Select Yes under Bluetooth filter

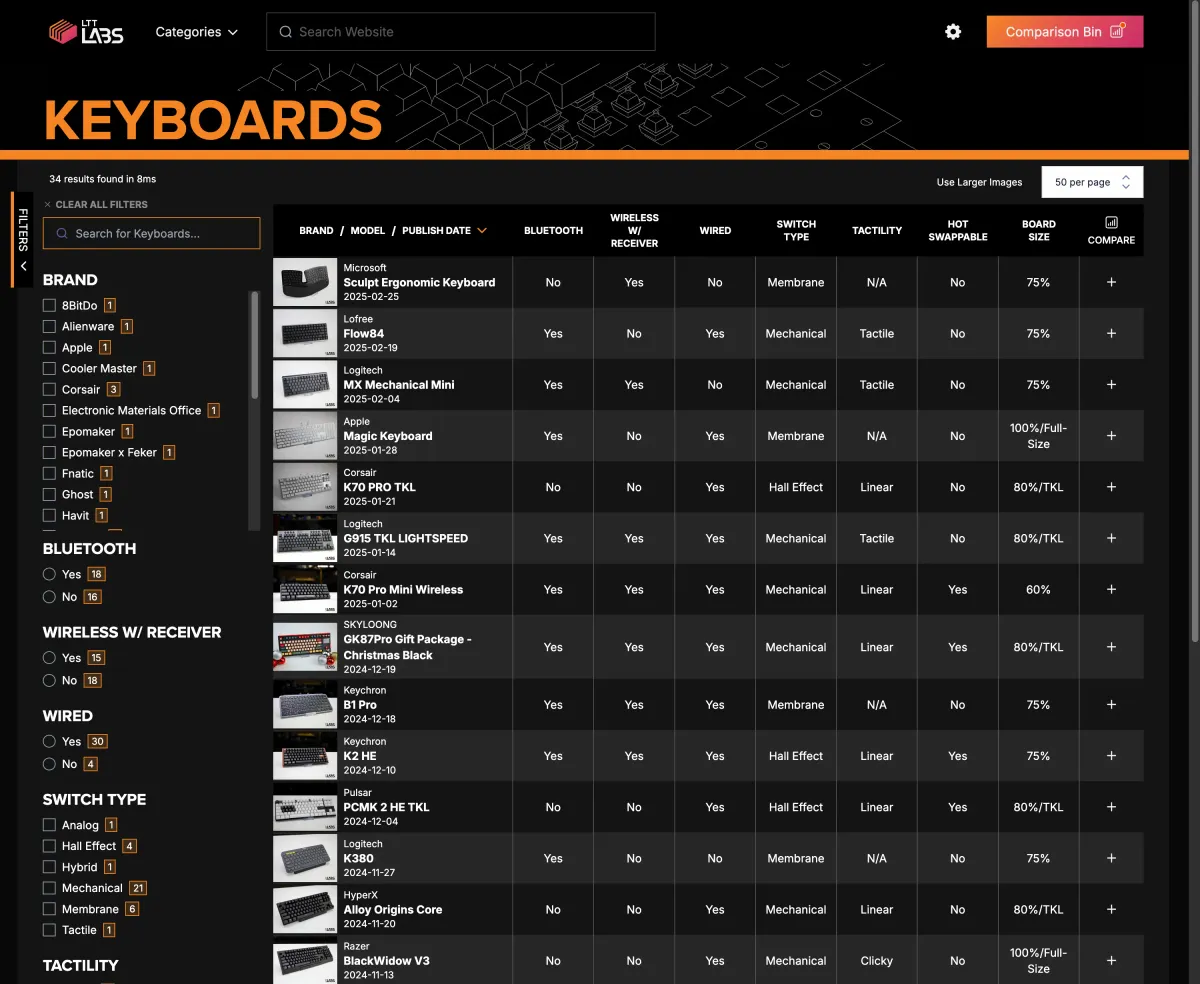49,575
